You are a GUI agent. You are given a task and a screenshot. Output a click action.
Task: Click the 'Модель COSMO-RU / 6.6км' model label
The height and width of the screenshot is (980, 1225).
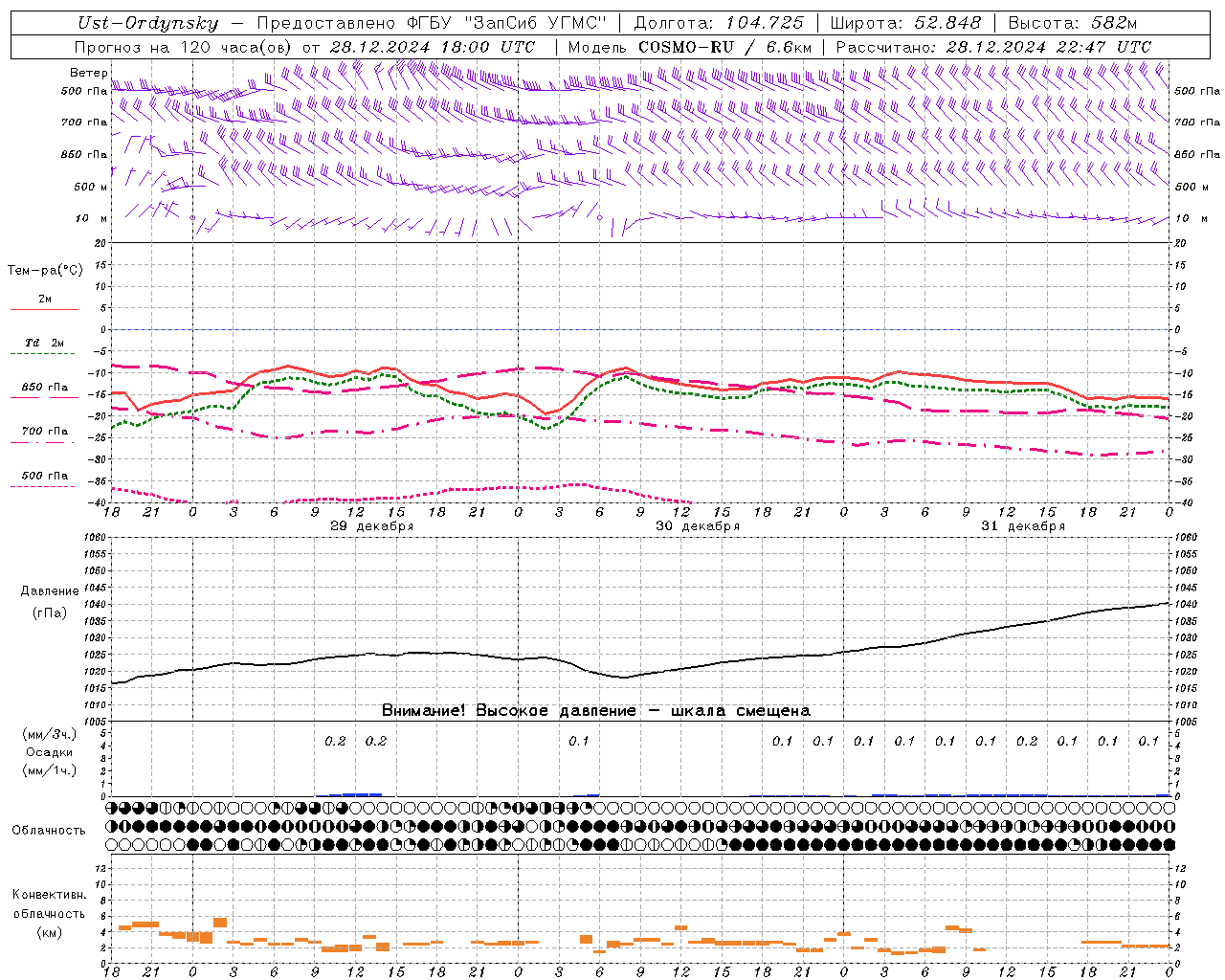pyautogui.click(x=690, y=47)
